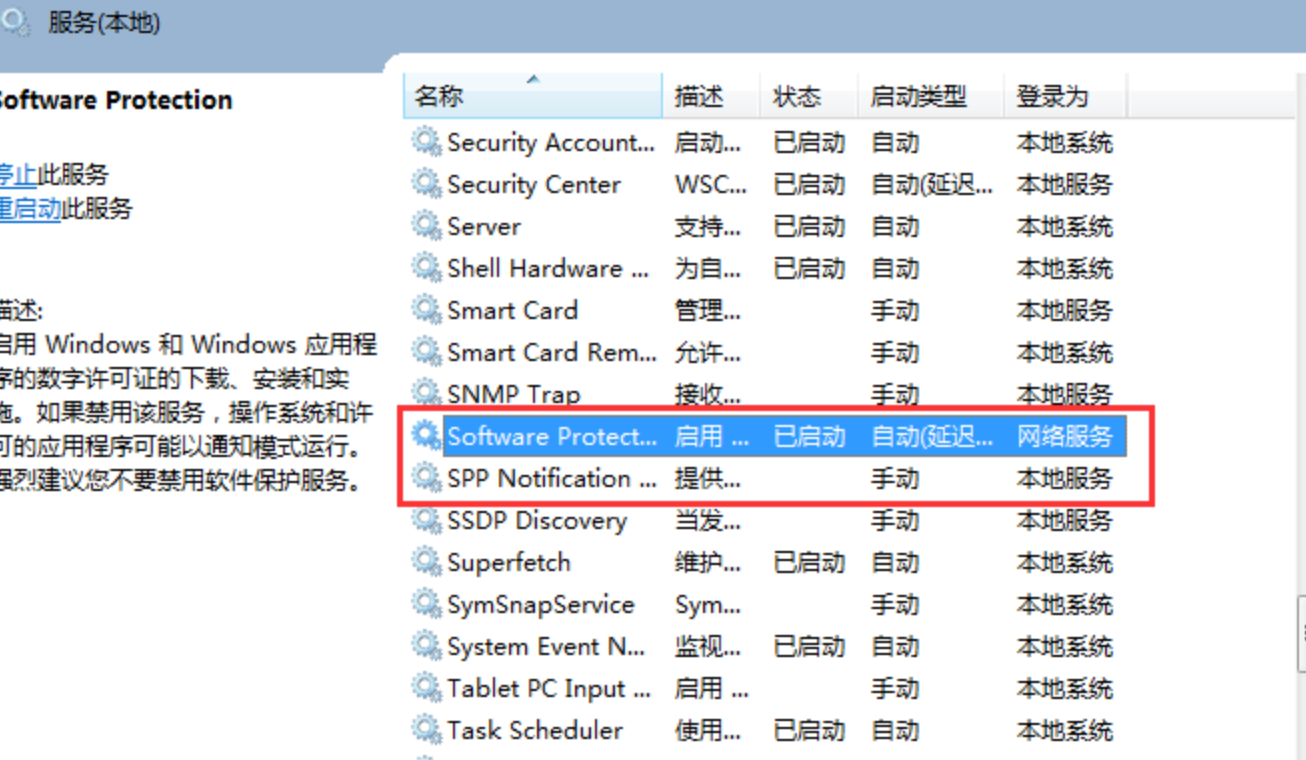The image size is (1306, 760).
Task: Click the Task Scheduler service gear icon
Action: (427, 730)
